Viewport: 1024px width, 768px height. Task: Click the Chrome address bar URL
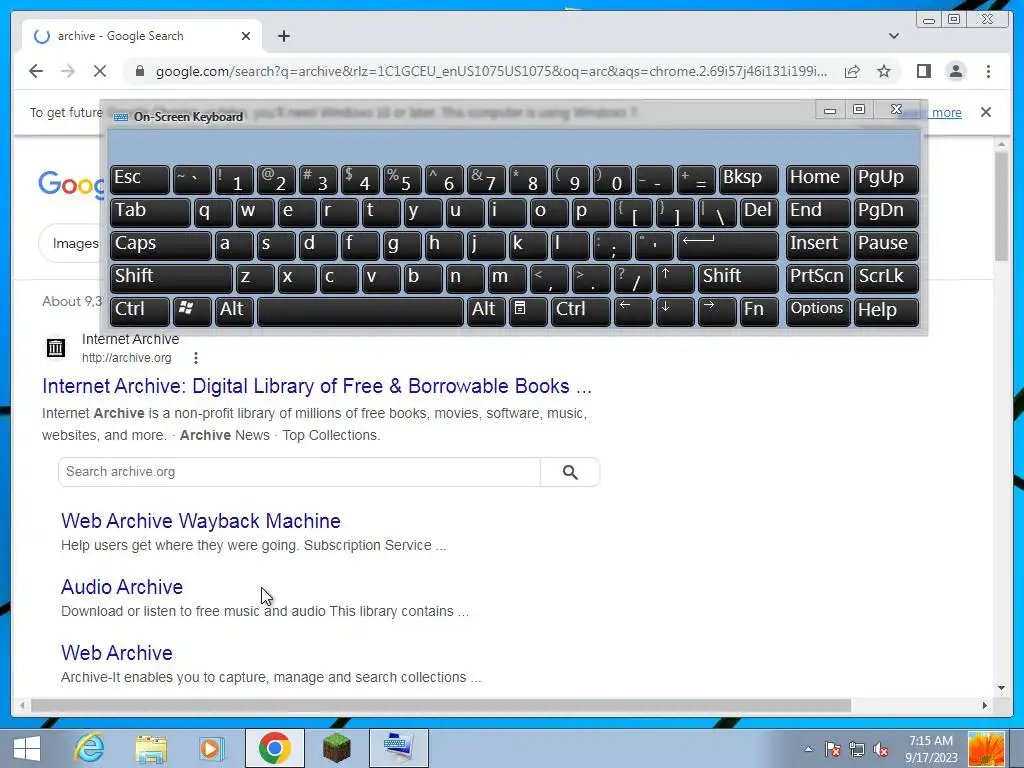point(491,71)
